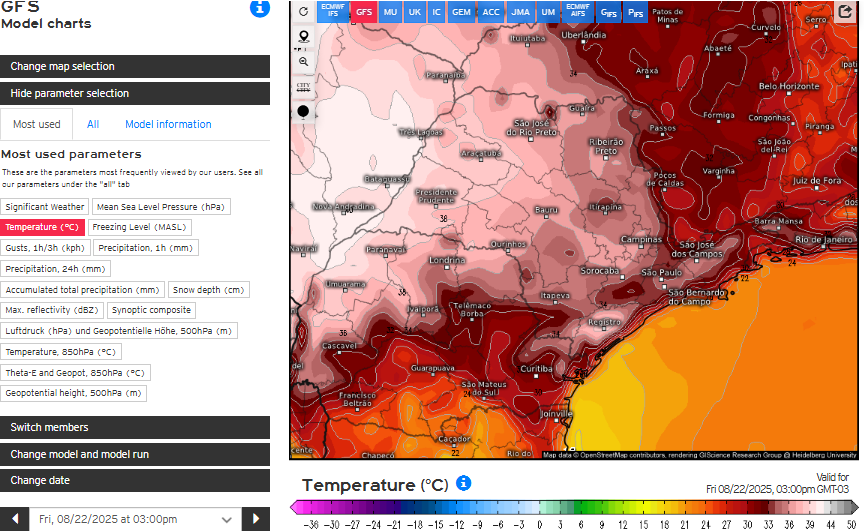Open info icon next to GFS title
864x531 pixels.
pos(259,9)
